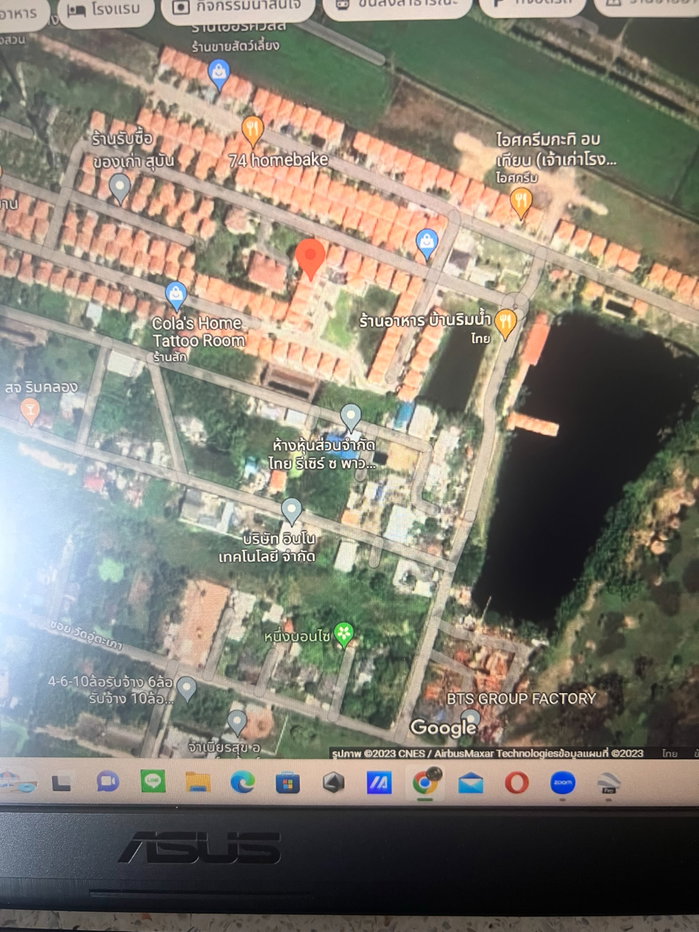The height and width of the screenshot is (932, 699).
Task: Open Zoom from the taskbar
Action: point(562,783)
